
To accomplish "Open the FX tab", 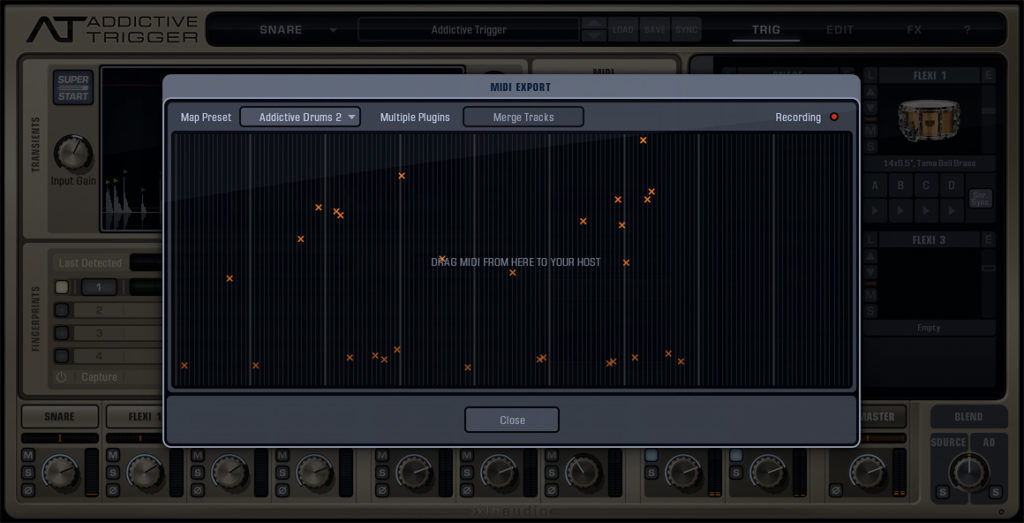I will 914,30.
